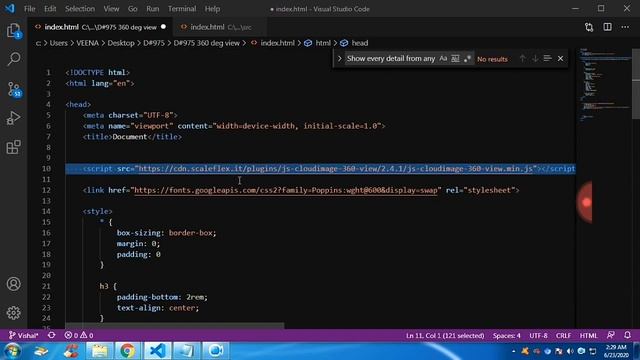Click the VEENA breadcrumb segment

(x=87, y=43)
